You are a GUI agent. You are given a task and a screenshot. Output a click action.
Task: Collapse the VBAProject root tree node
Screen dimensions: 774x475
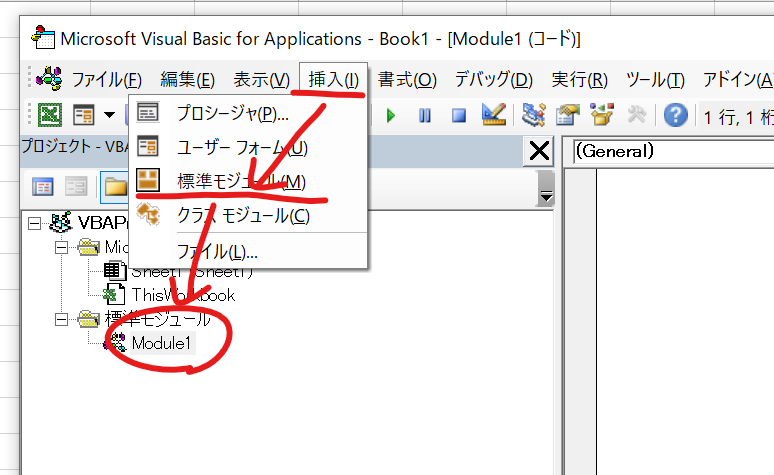pyautogui.click(x=35, y=222)
